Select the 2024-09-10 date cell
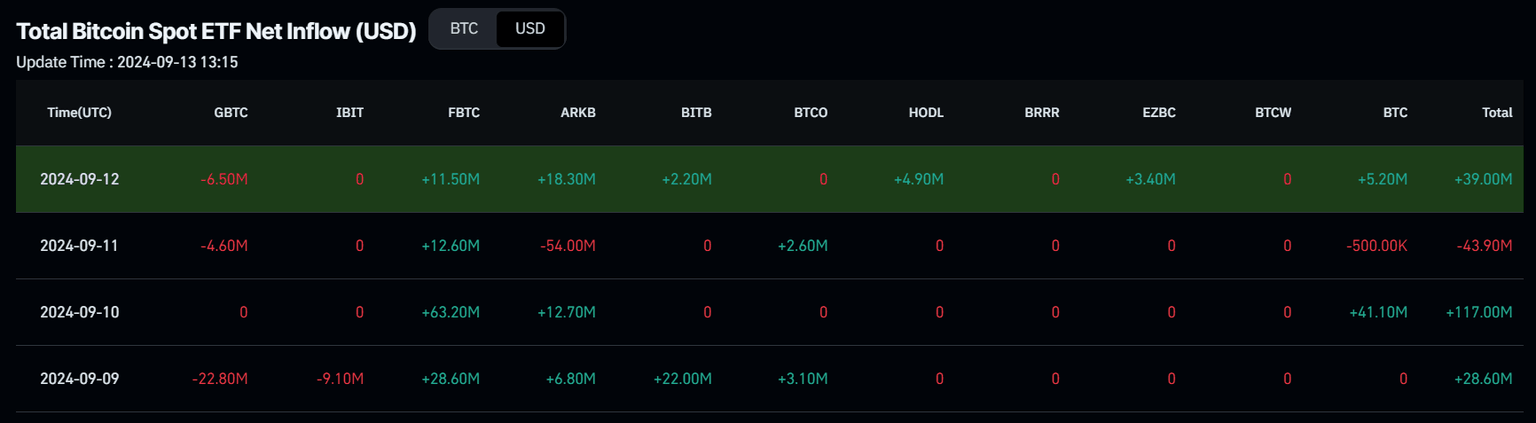Viewport: 1536px width, 423px height. [x=79, y=313]
